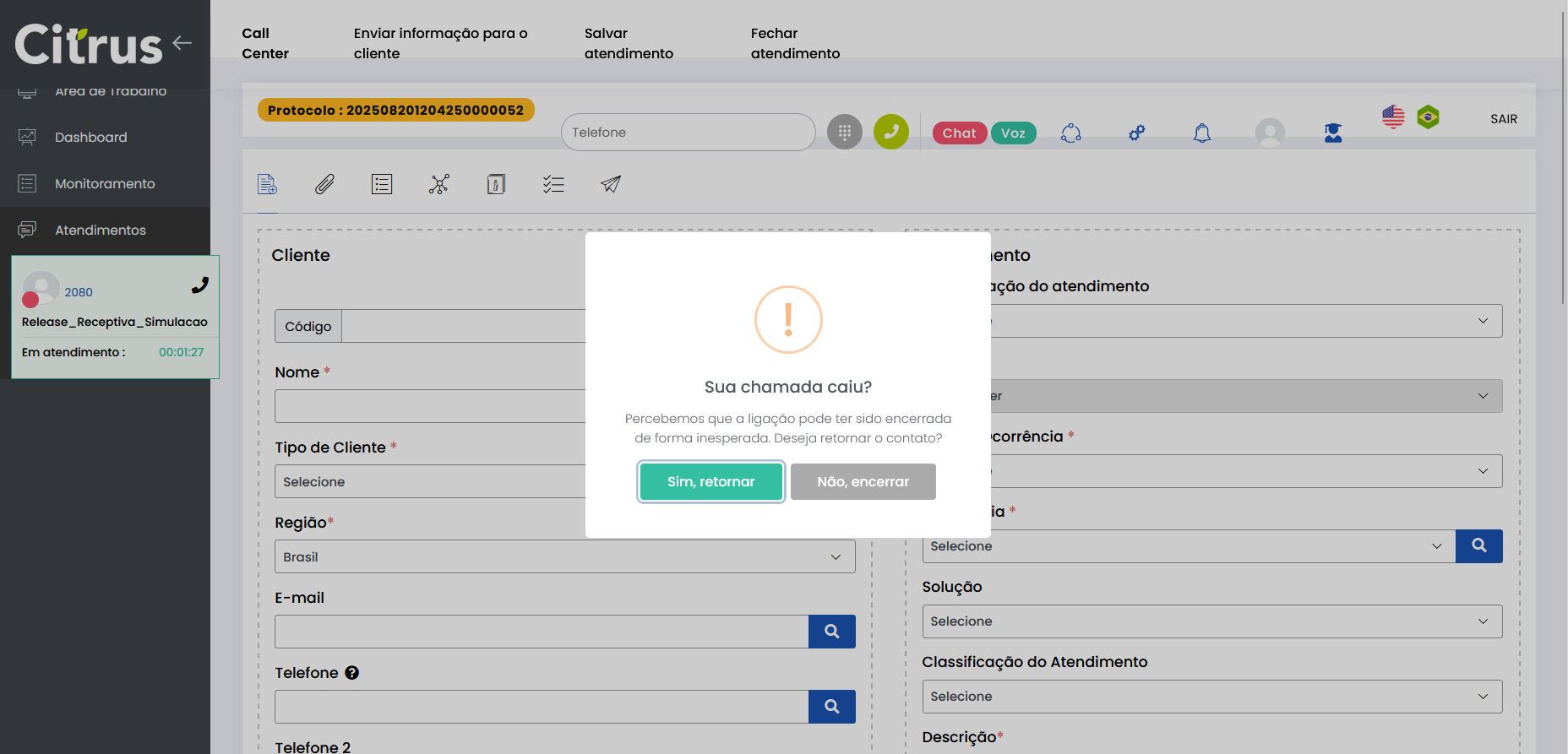
Task: Expand the Região dropdown showing Brasil
Action: pos(564,557)
